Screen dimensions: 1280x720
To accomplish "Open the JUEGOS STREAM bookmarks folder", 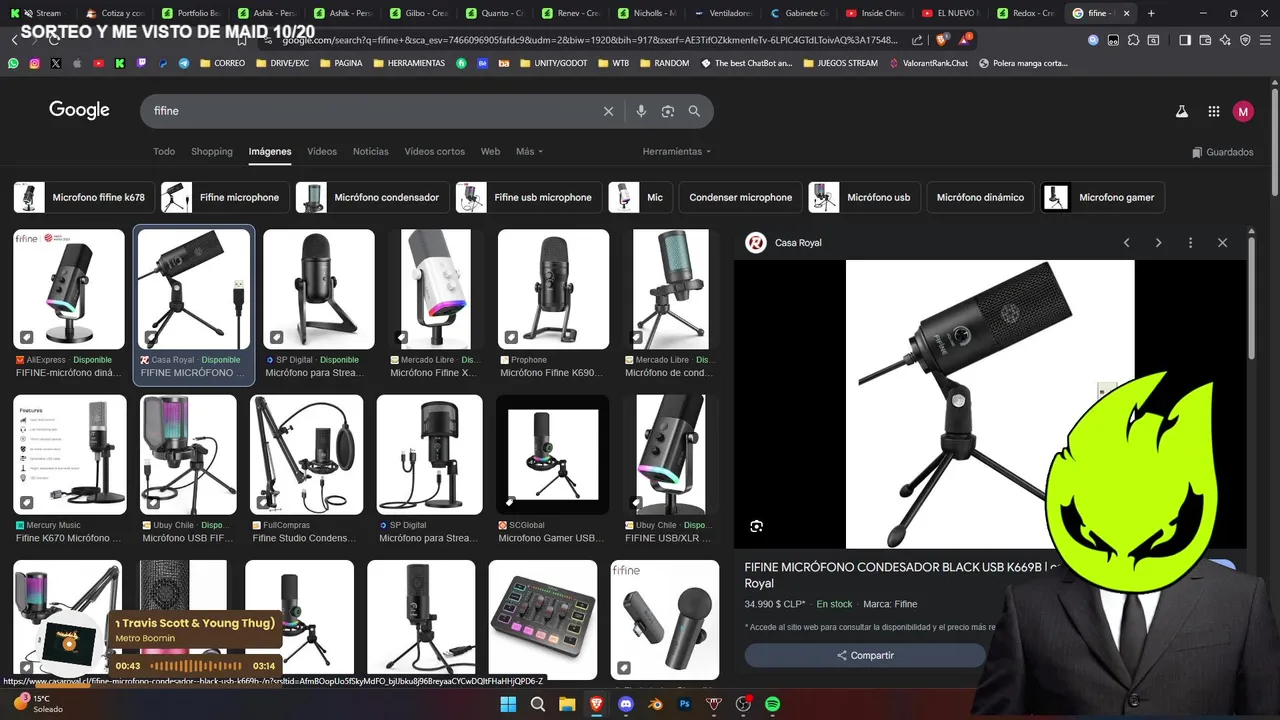I will coord(838,63).
